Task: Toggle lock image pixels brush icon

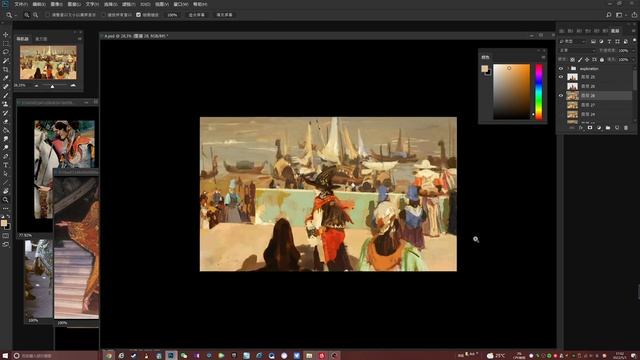Action: click(580, 60)
